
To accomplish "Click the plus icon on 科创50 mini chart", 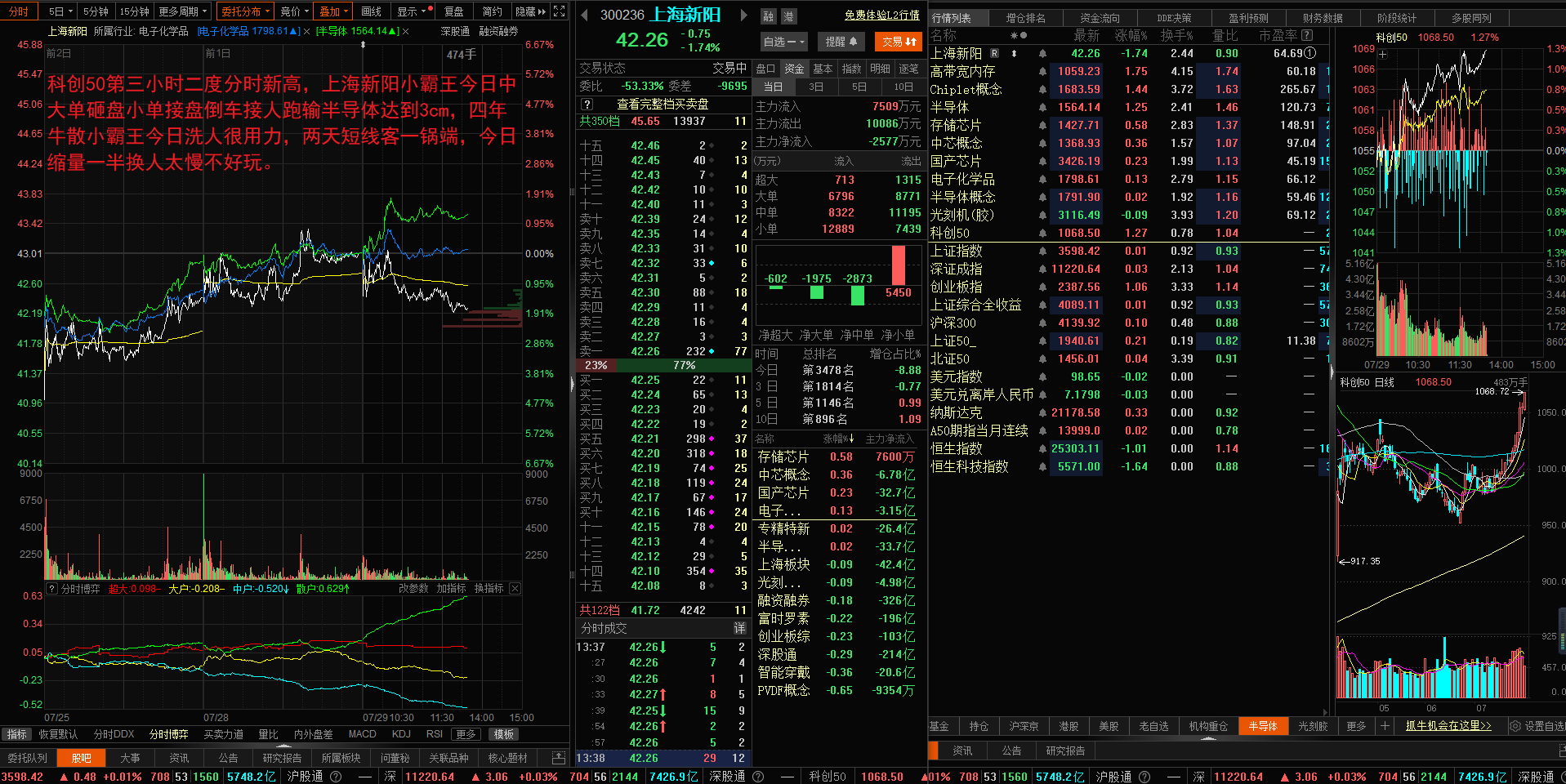I will point(1383,55).
